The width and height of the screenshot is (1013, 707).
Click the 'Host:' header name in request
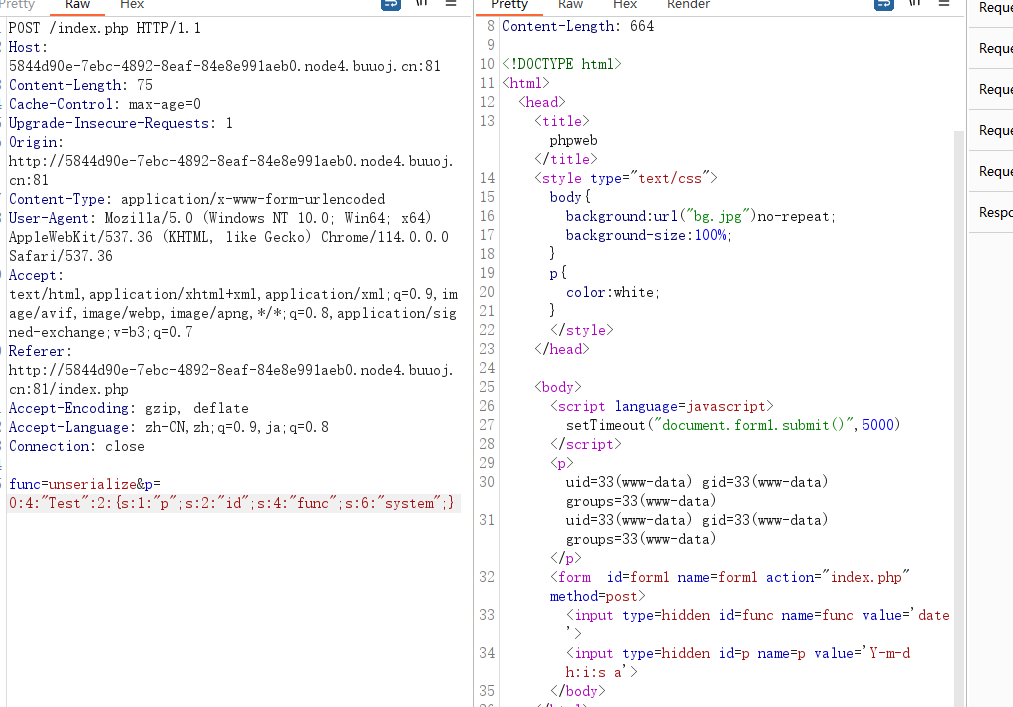[x=28, y=47]
